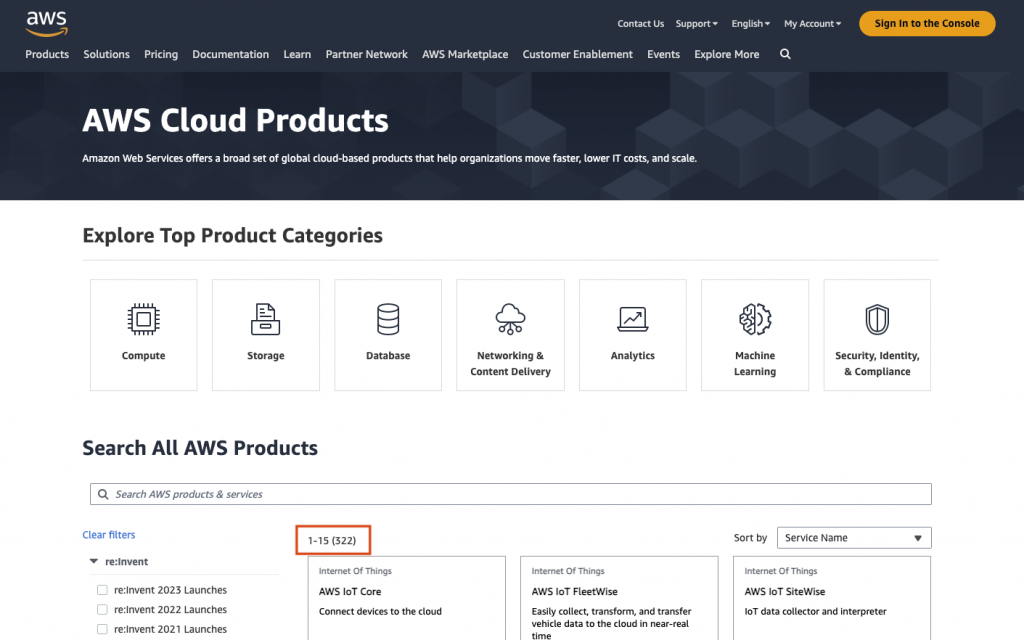1024x640 pixels.
Task: Open the Pricing menu item
Action: pyautogui.click(x=161, y=54)
